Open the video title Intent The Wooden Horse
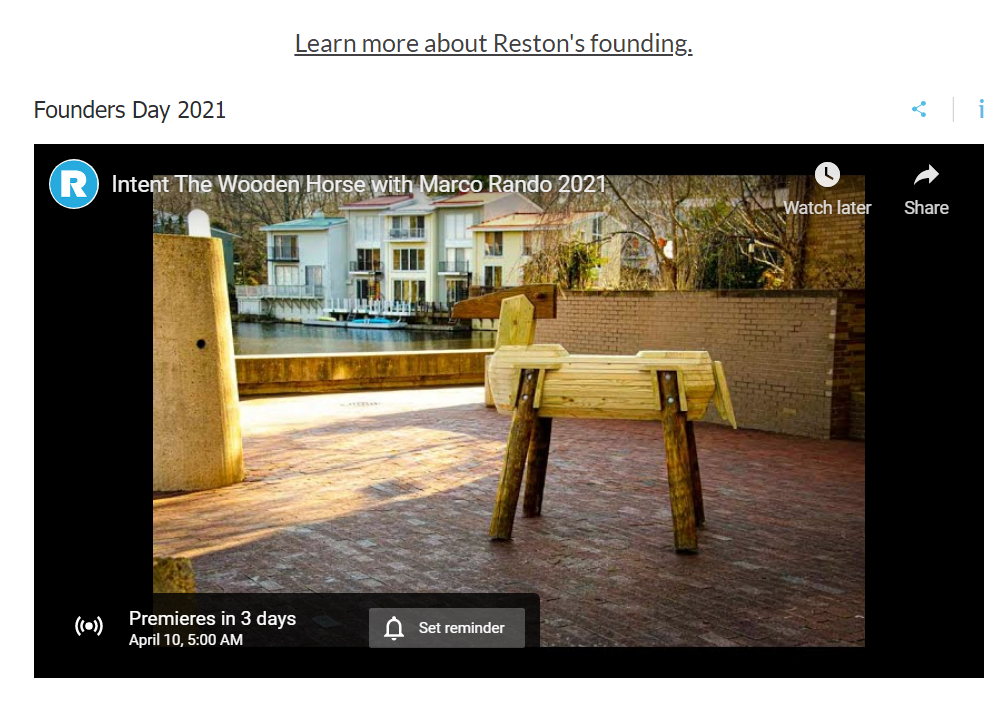Screen dimensions: 1003x708 (x=358, y=184)
